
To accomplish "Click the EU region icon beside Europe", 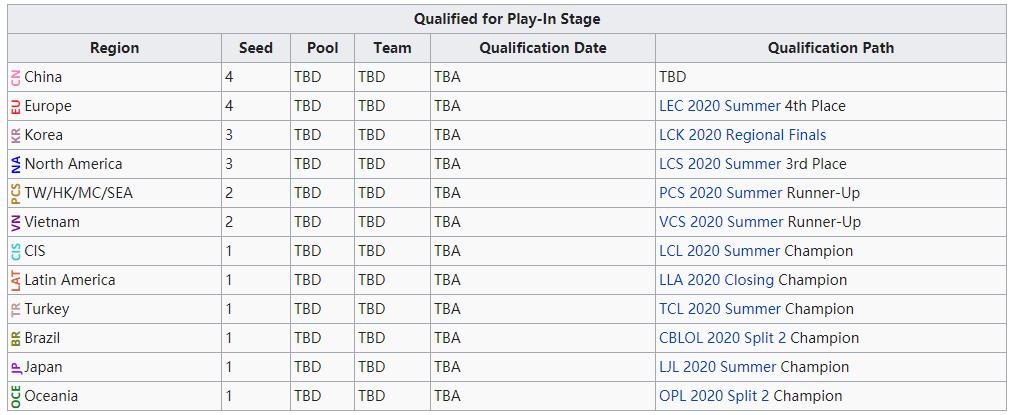I will pyautogui.click(x=15, y=106).
